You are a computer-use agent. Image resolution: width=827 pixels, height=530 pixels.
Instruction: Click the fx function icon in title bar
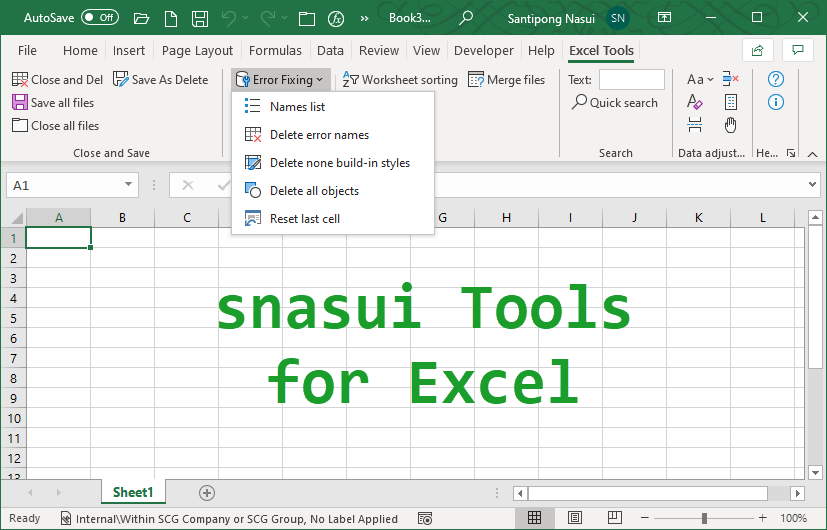[x=336, y=19]
